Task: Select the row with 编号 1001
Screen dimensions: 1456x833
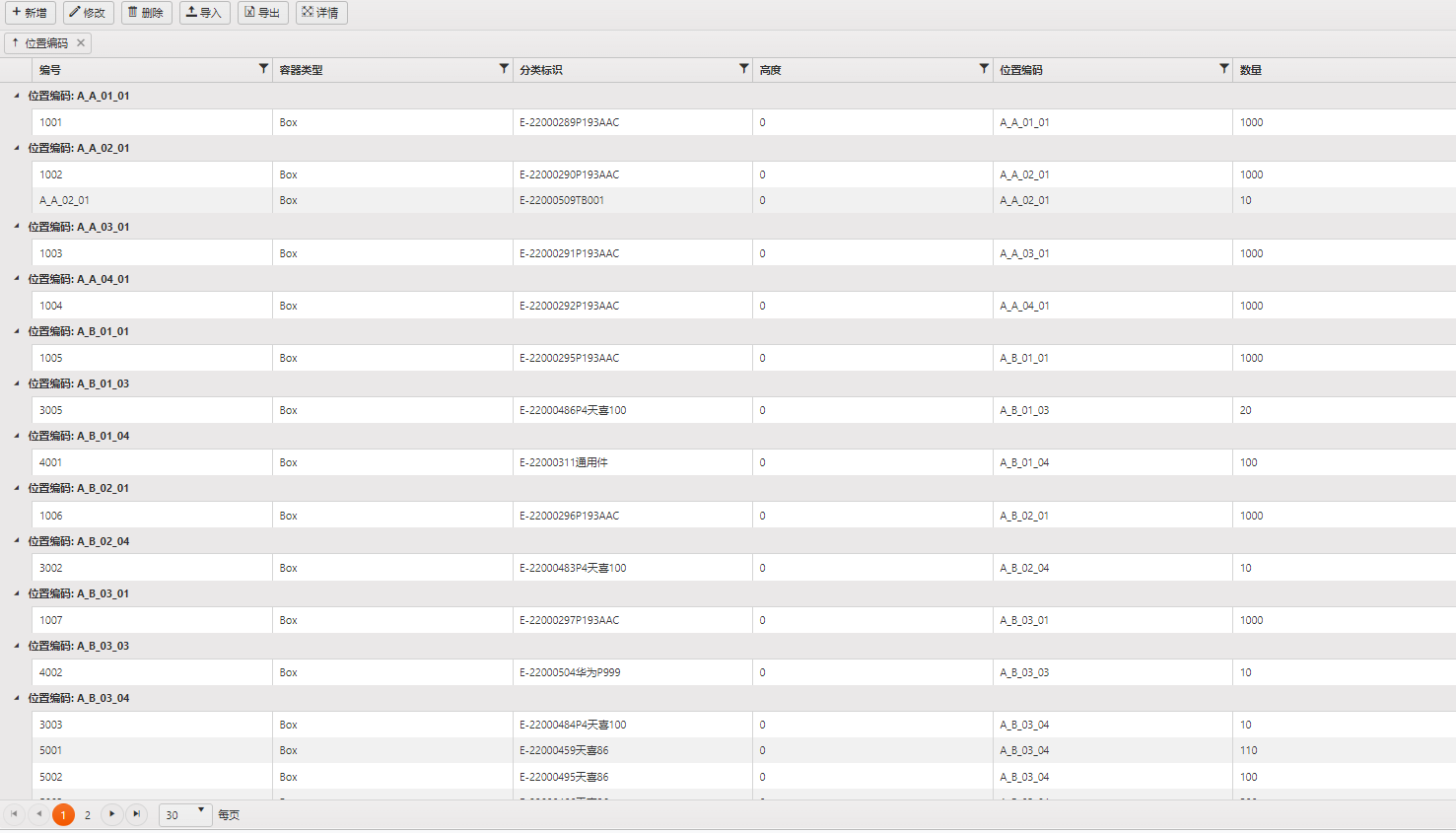Action: [x=148, y=121]
